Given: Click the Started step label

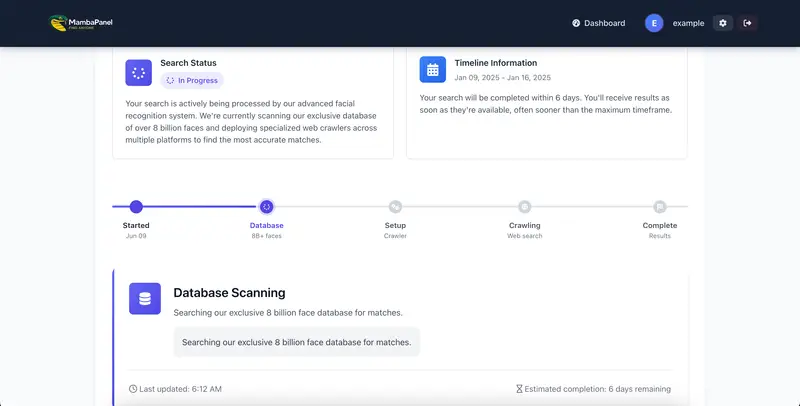Looking at the screenshot, I should (136, 225).
